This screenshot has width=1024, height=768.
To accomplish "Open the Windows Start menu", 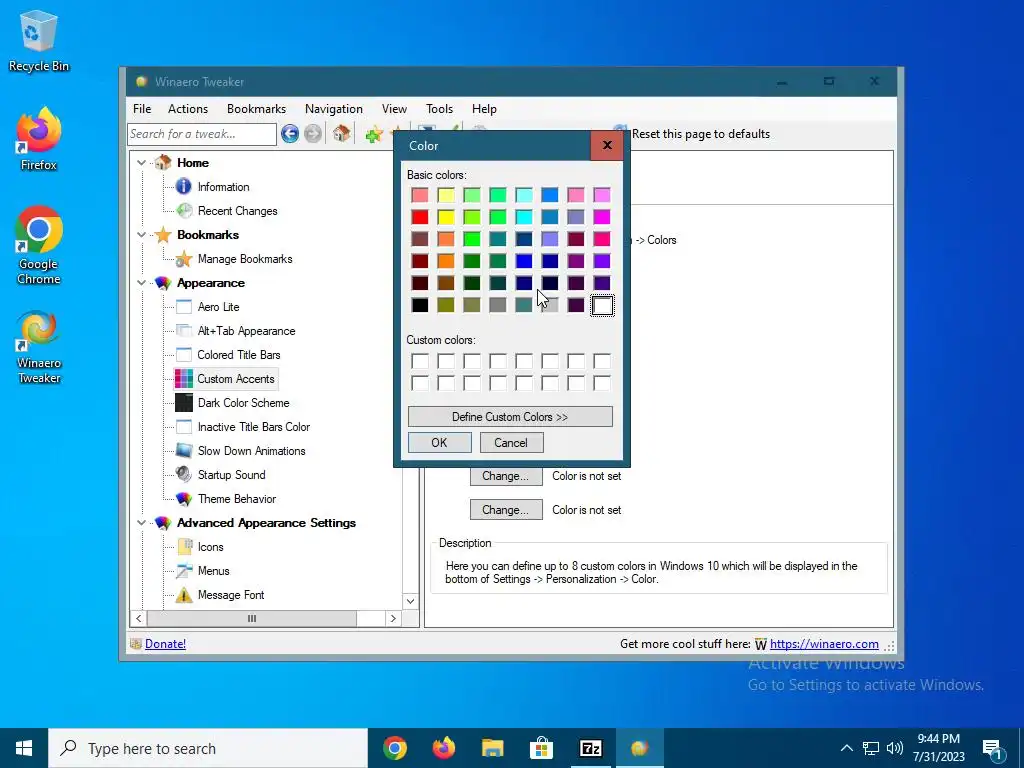I will 24,748.
